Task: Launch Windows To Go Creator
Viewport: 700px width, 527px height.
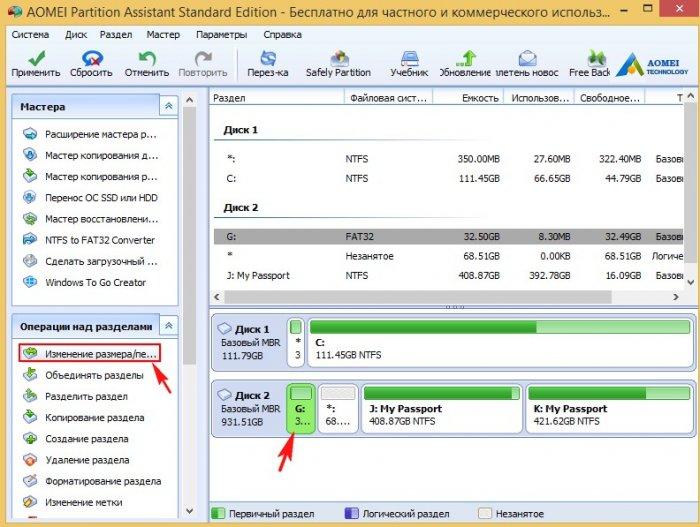Action: tap(84, 282)
